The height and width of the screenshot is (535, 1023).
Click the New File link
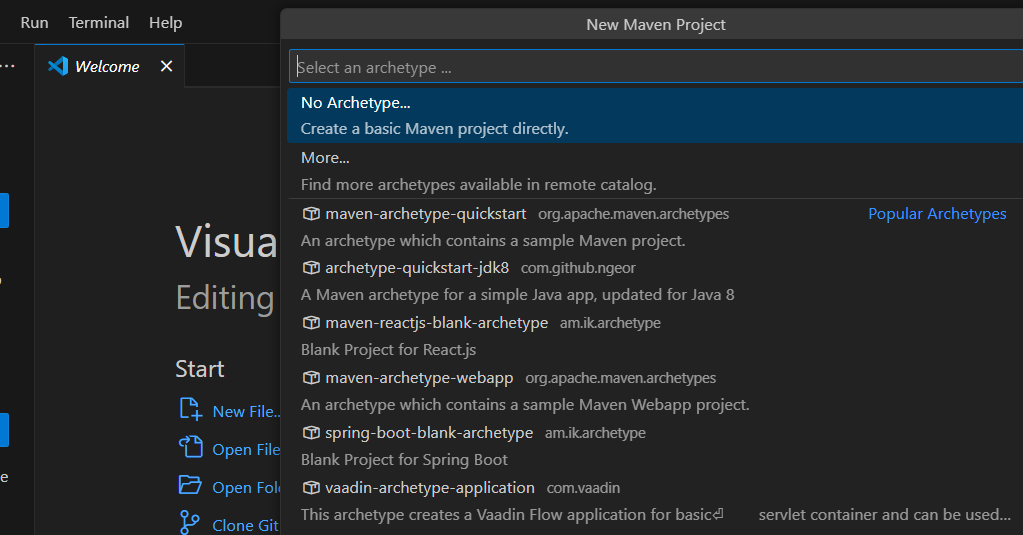246,411
